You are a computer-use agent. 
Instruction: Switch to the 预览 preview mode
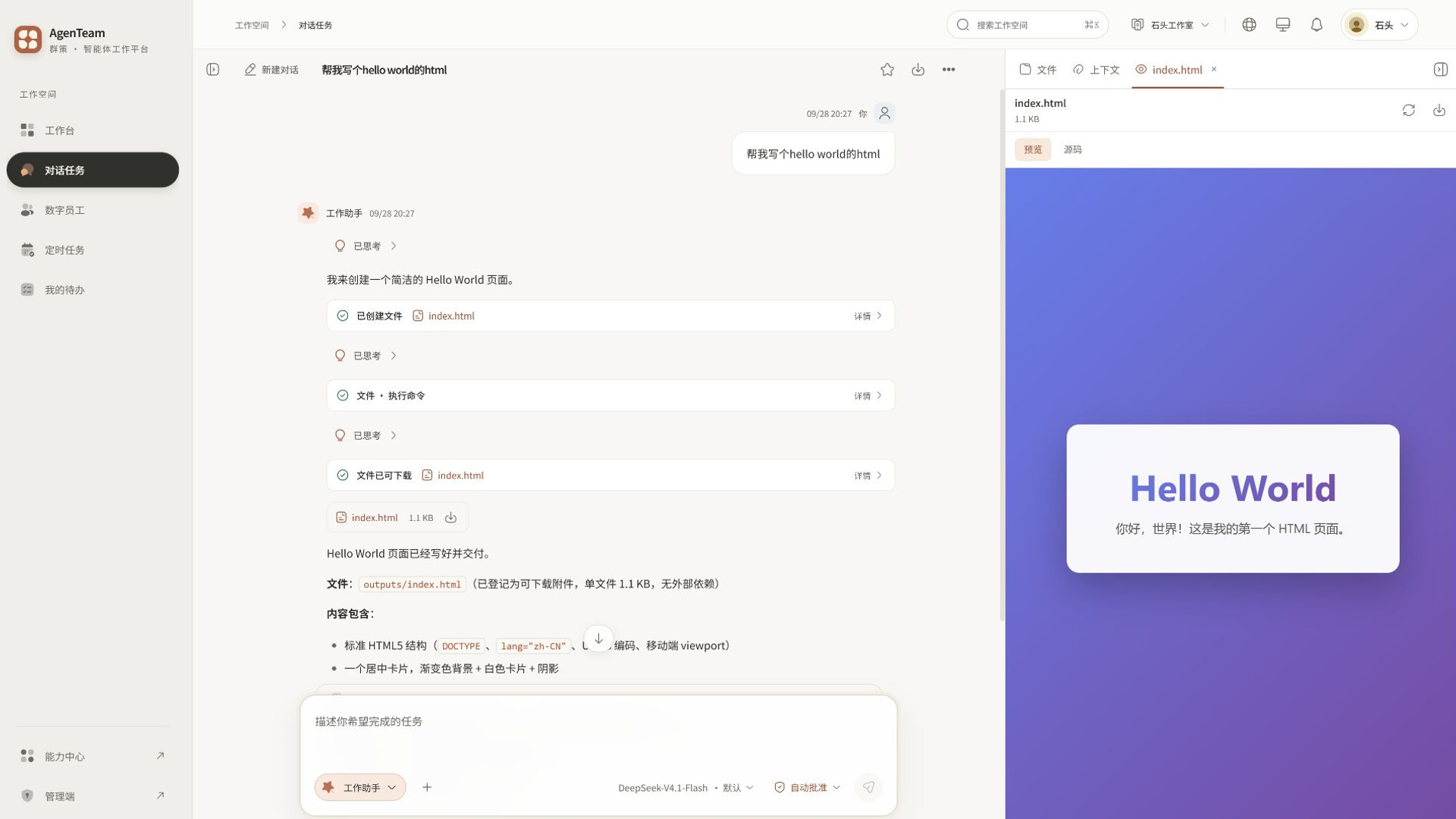(1033, 149)
